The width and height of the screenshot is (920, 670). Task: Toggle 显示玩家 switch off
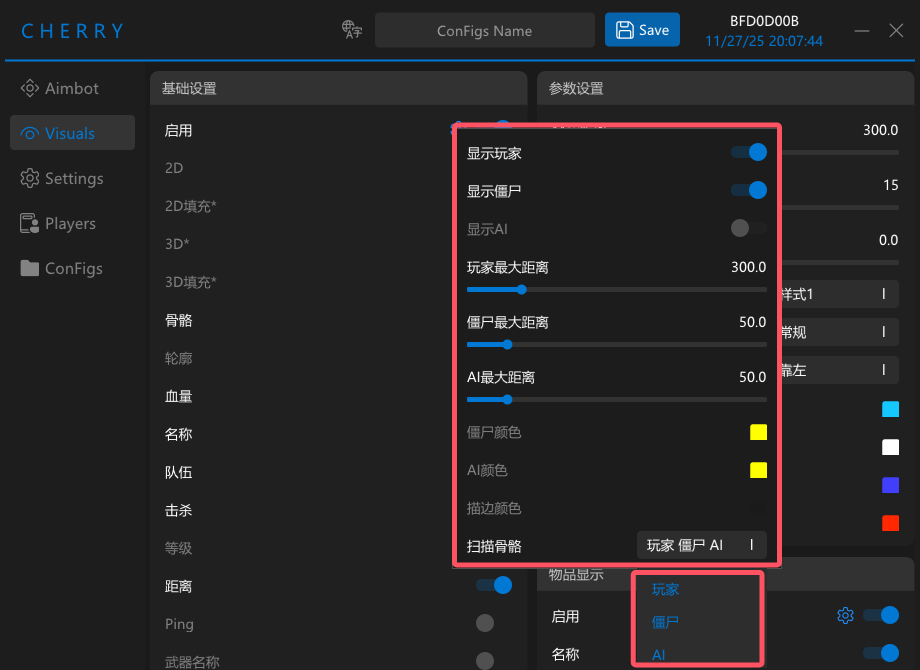pyautogui.click(x=749, y=153)
